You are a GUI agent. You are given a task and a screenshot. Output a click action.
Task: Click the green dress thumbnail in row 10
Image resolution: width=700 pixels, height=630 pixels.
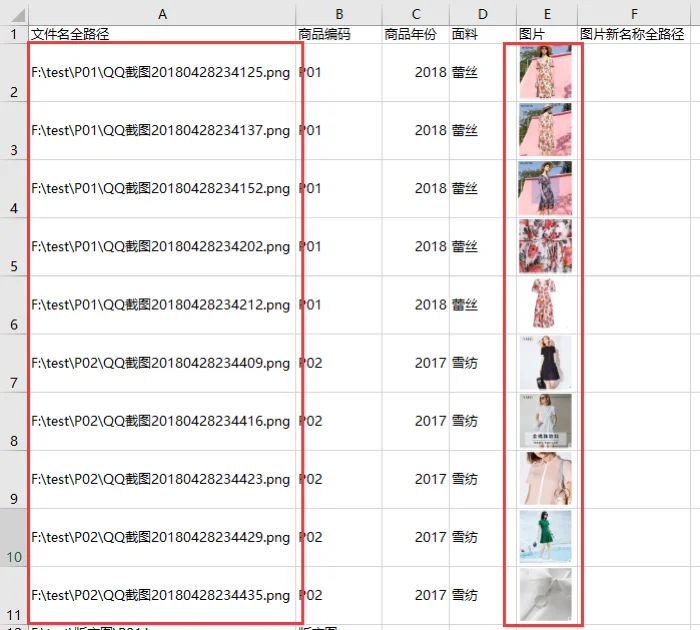click(x=545, y=537)
